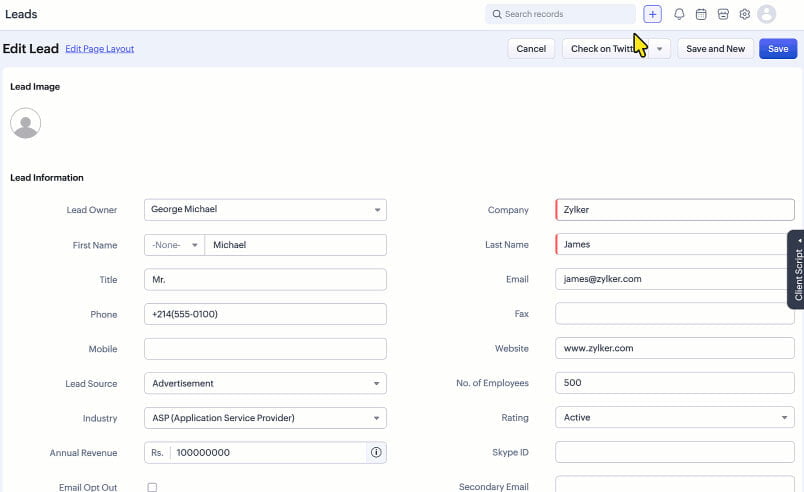The image size is (804, 492).
Task: Click the Website field
Action: click(675, 348)
